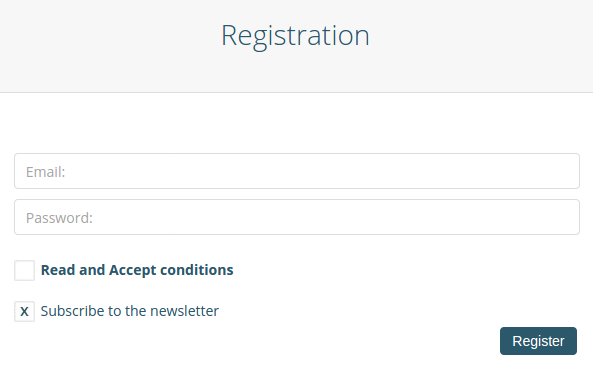Click the far right end of Password field

point(567,217)
